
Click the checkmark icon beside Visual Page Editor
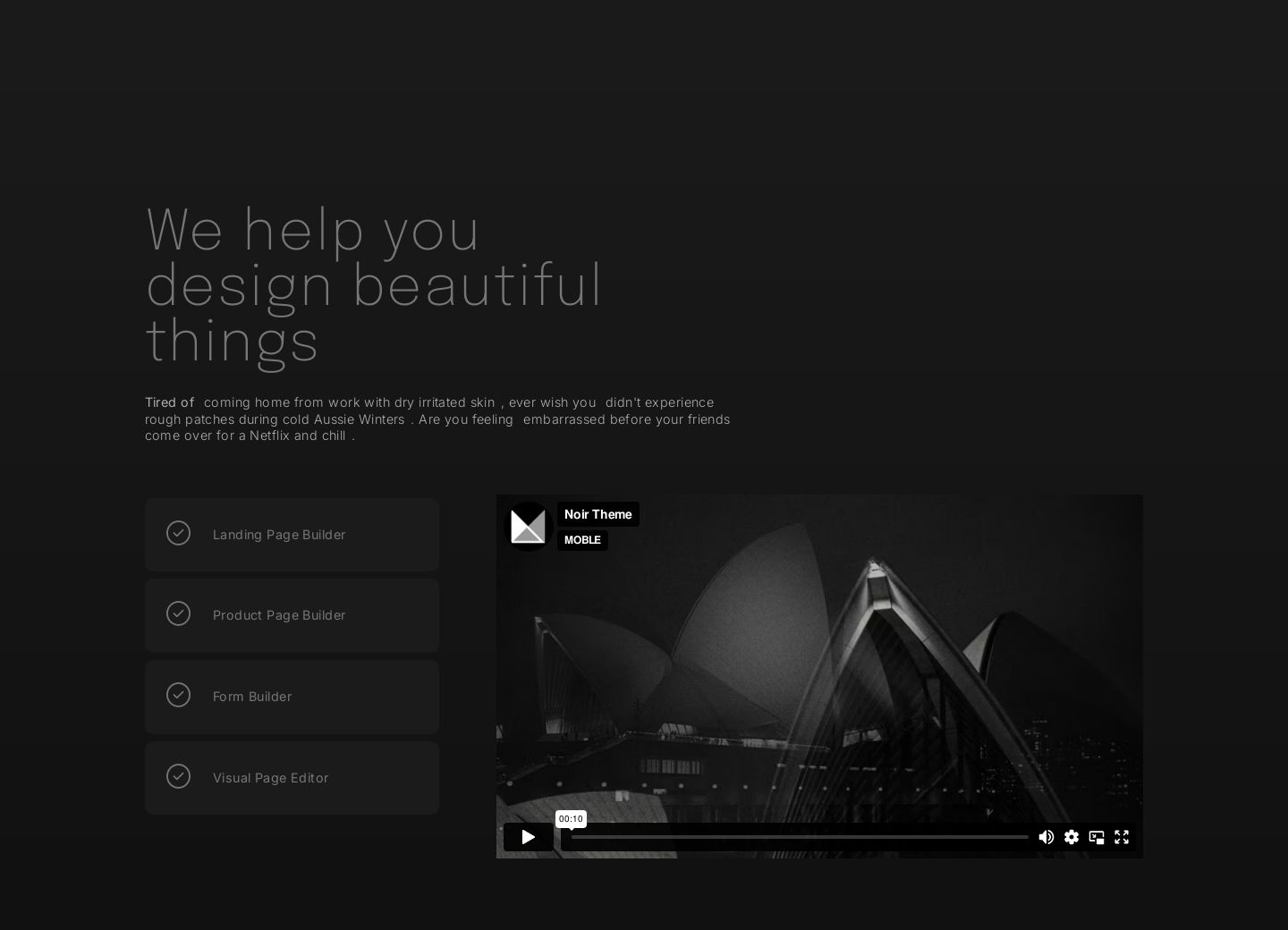tap(178, 776)
